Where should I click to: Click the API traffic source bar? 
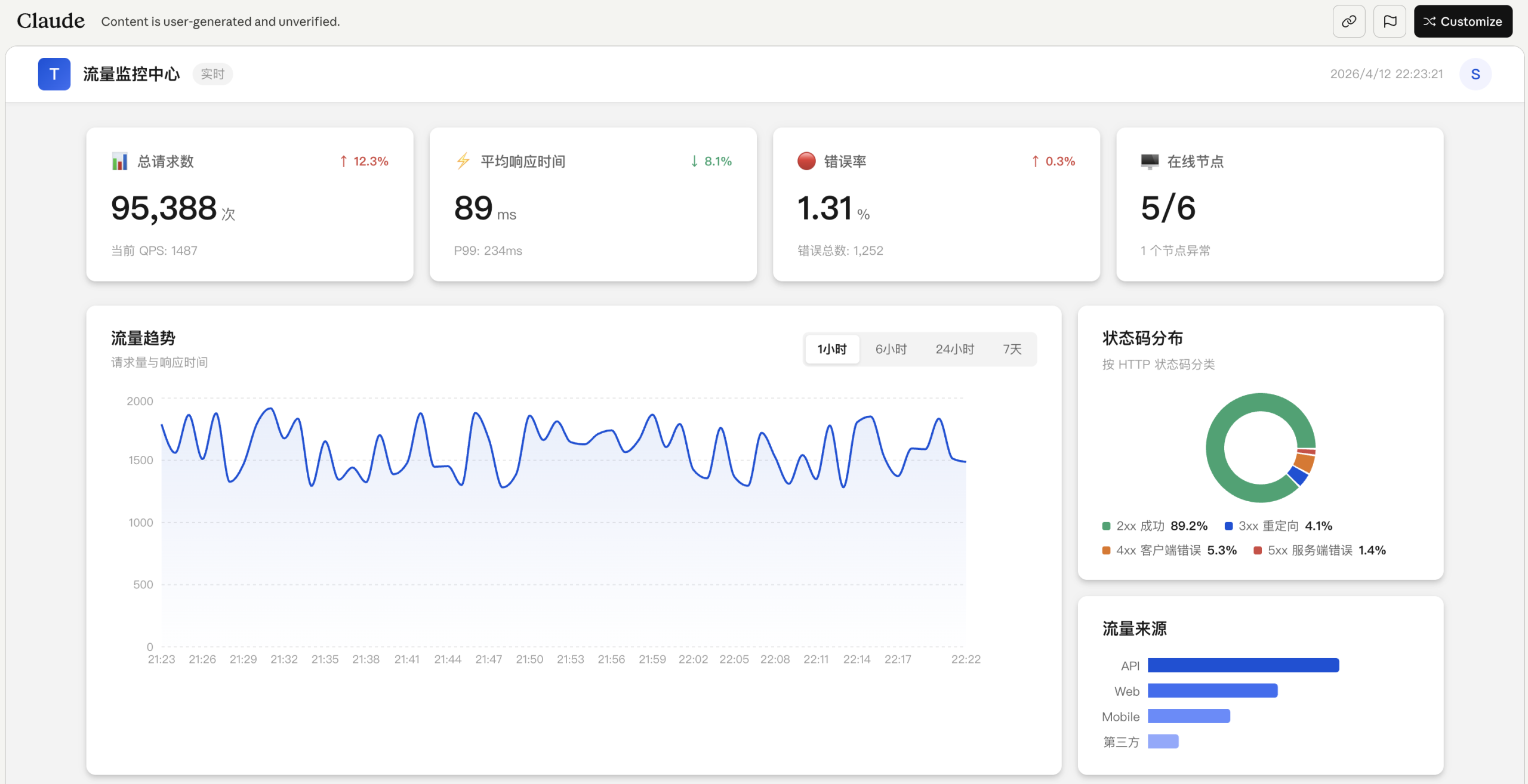(1243, 665)
